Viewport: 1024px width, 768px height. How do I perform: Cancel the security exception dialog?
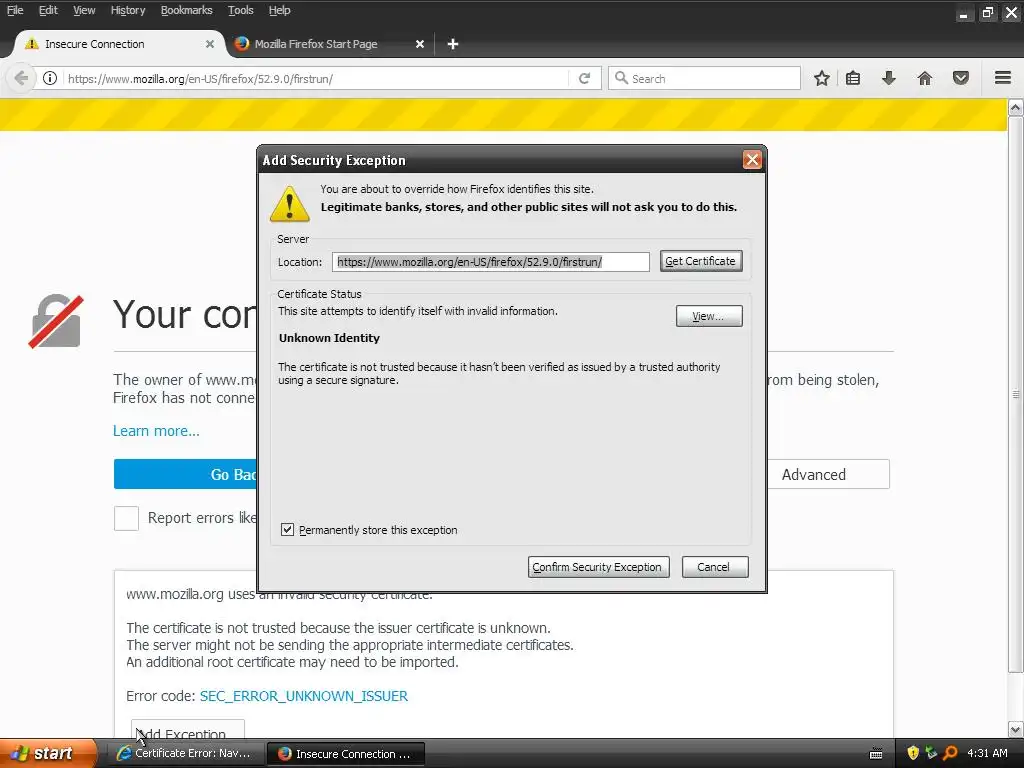(x=714, y=567)
